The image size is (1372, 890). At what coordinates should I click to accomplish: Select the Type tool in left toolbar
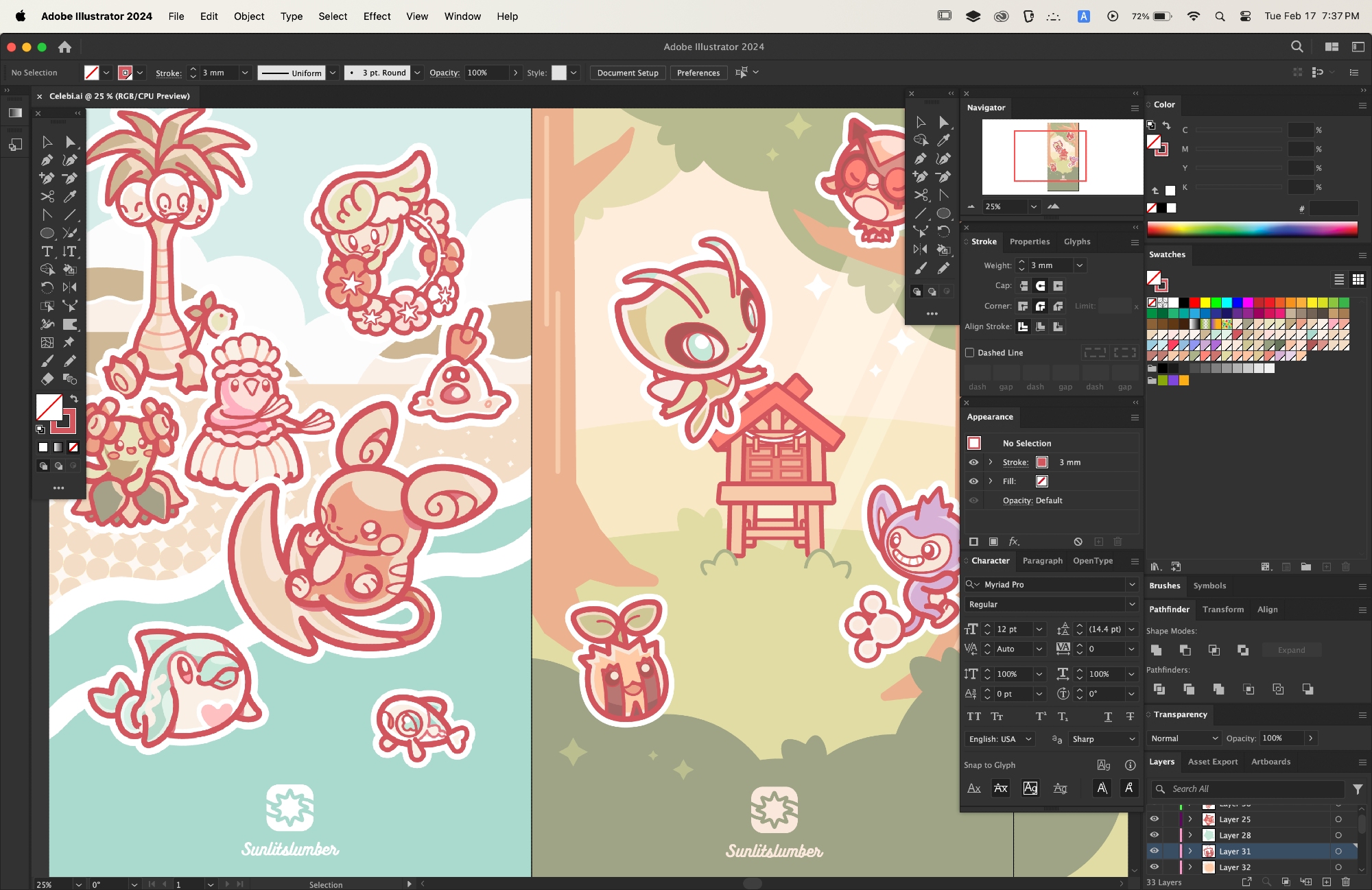[47, 252]
